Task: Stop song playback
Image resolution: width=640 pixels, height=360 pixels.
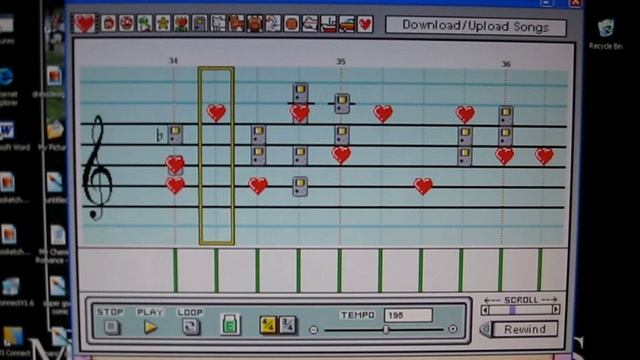Action: point(111,327)
